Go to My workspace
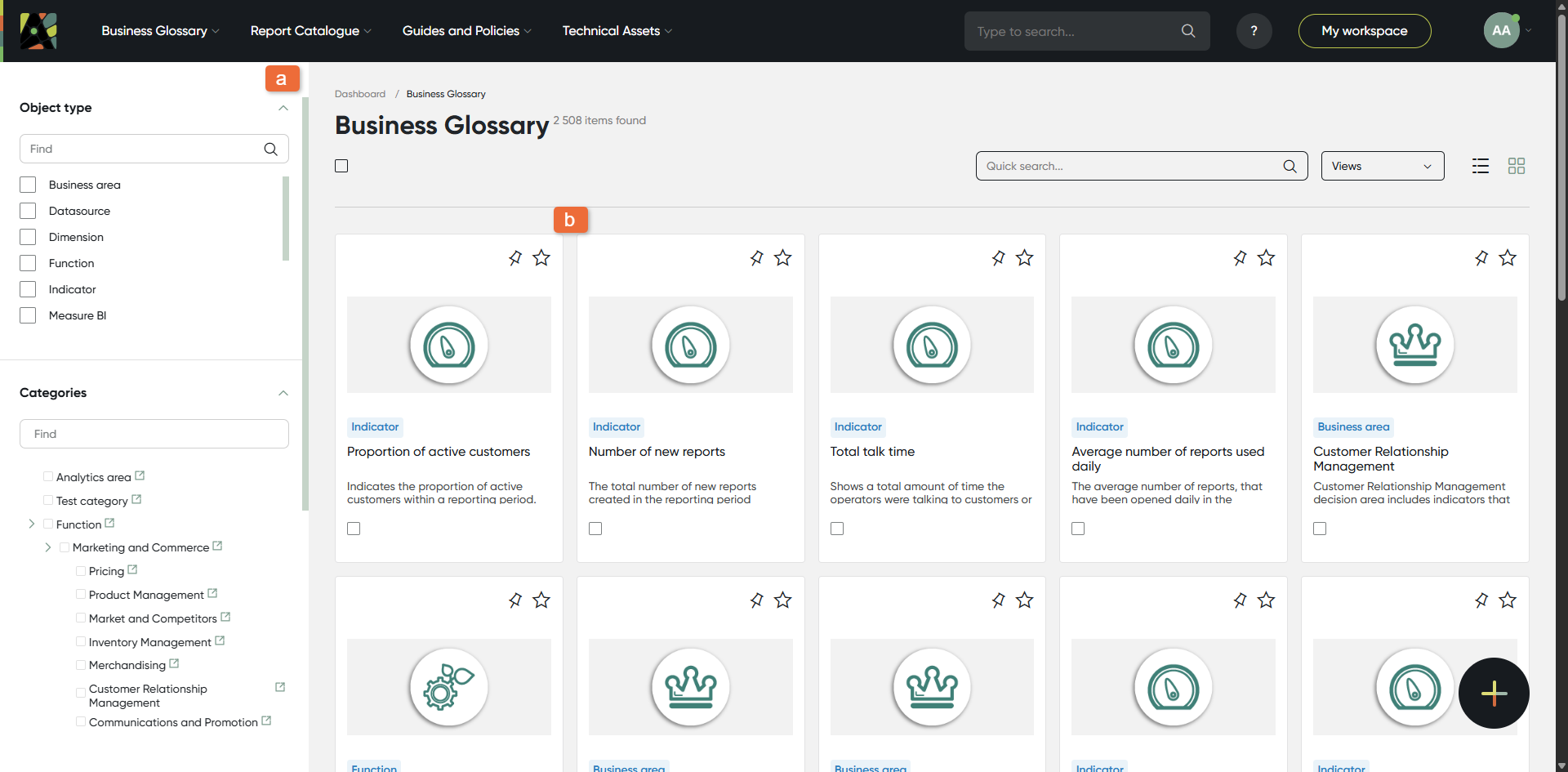1568x772 pixels. coord(1364,31)
